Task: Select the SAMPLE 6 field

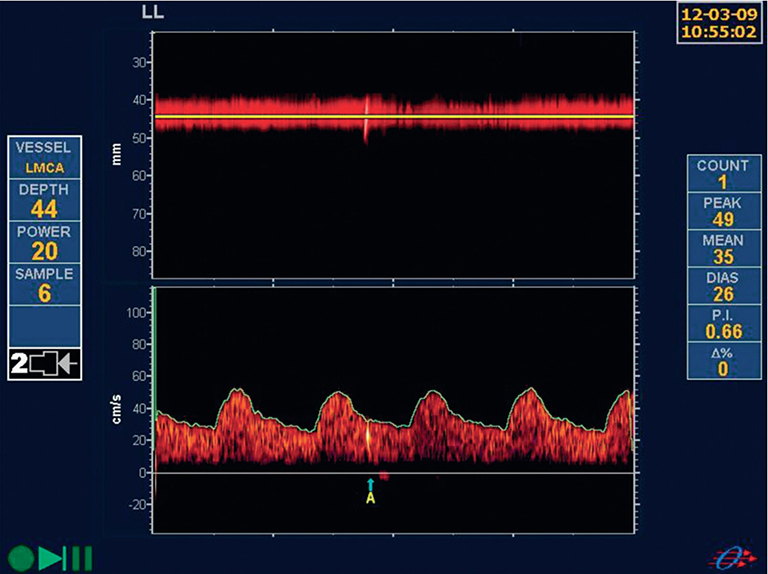Action: point(45,284)
